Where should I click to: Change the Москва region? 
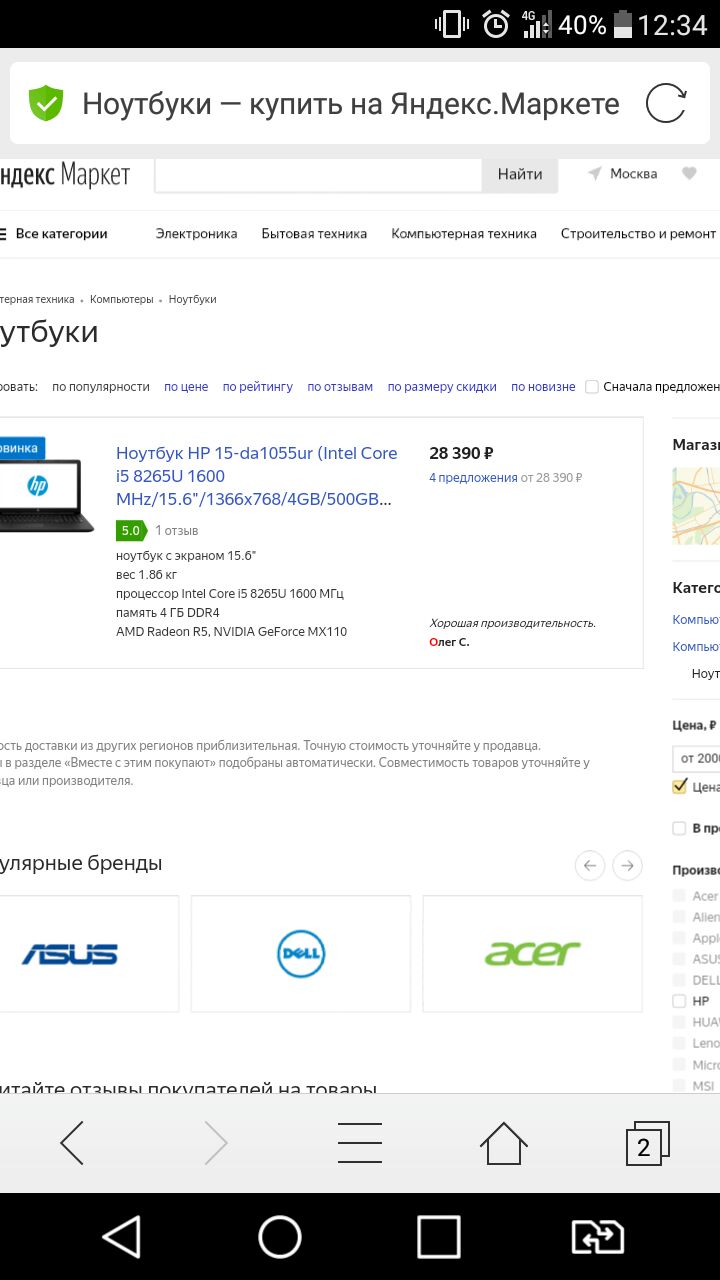click(633, 174)
